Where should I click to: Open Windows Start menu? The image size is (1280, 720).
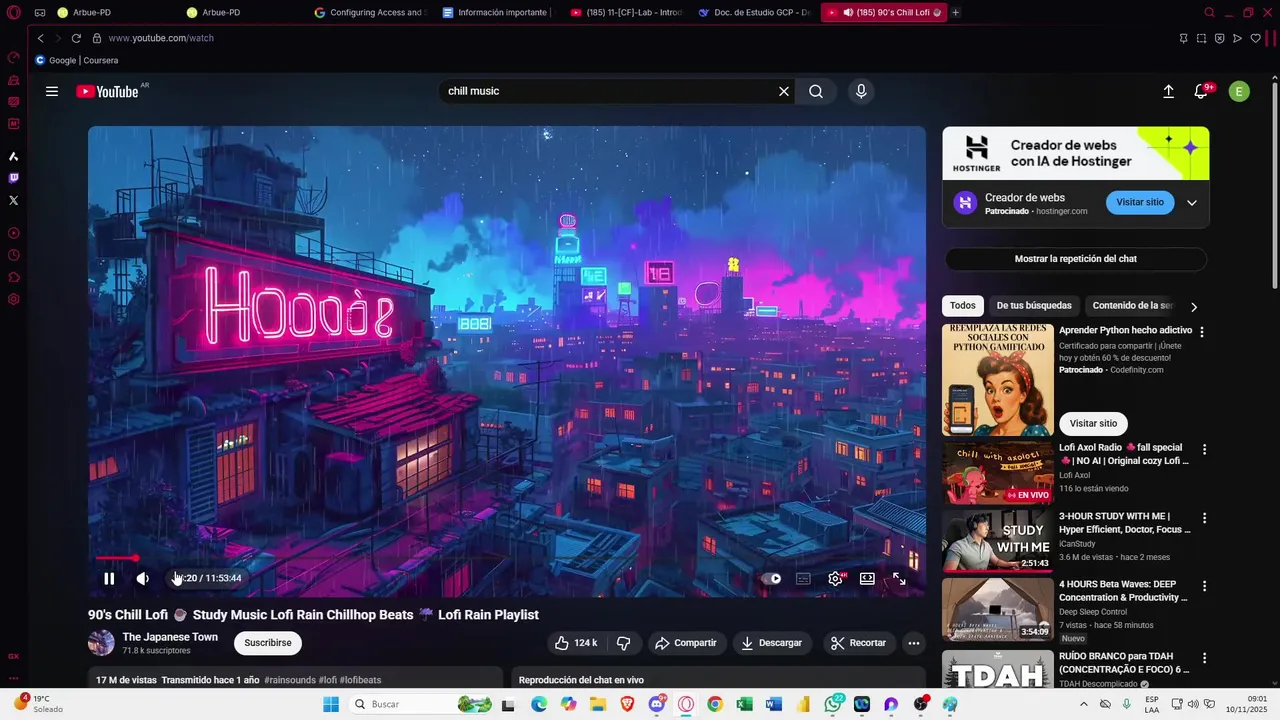point(331,704)
